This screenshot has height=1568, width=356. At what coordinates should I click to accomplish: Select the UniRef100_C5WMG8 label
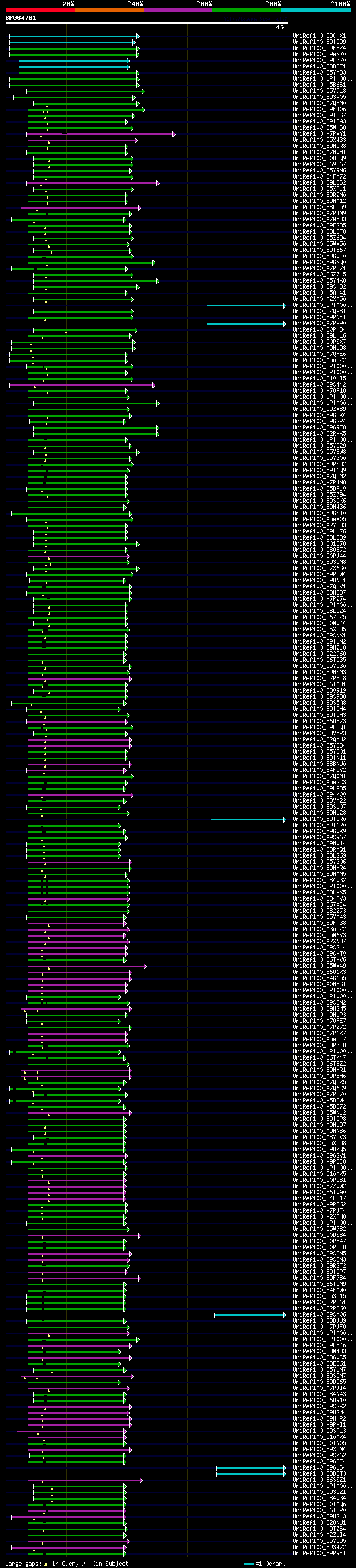coord(319,127)
